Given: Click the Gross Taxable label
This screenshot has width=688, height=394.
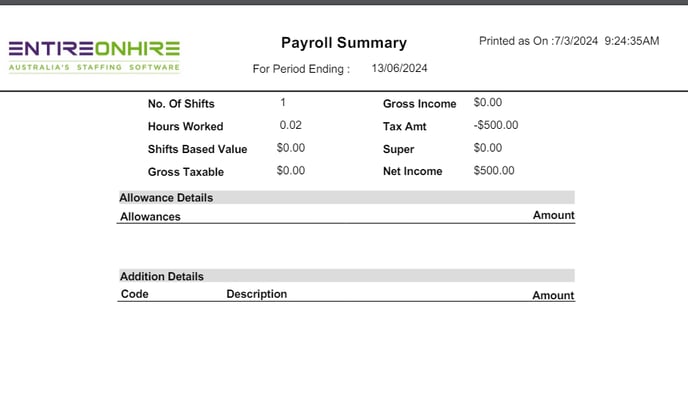Looking at the screenshot, I should pyautogui.click(x=186, y=172).
